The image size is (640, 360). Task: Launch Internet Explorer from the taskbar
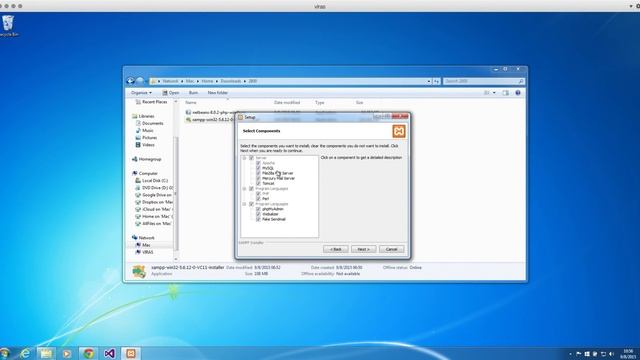coord(25,353)
